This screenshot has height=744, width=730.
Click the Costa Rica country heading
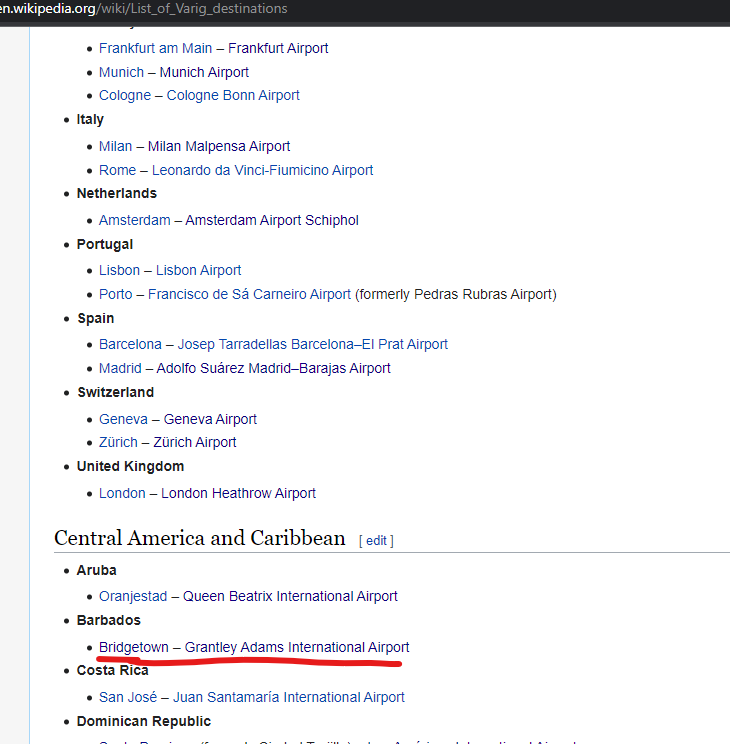(112, 670)
